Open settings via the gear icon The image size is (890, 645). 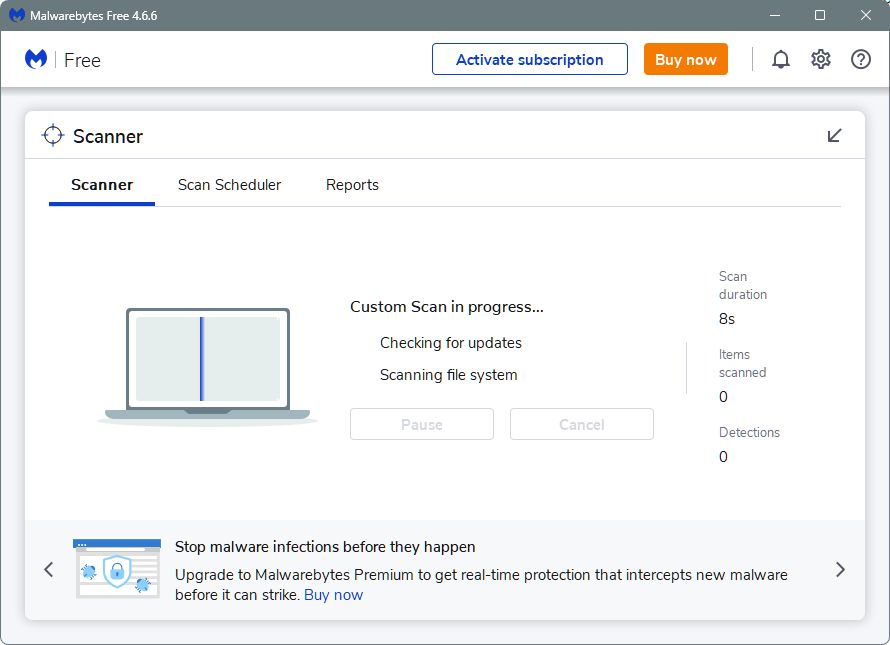pyautogui.click(x=821, y=59)
